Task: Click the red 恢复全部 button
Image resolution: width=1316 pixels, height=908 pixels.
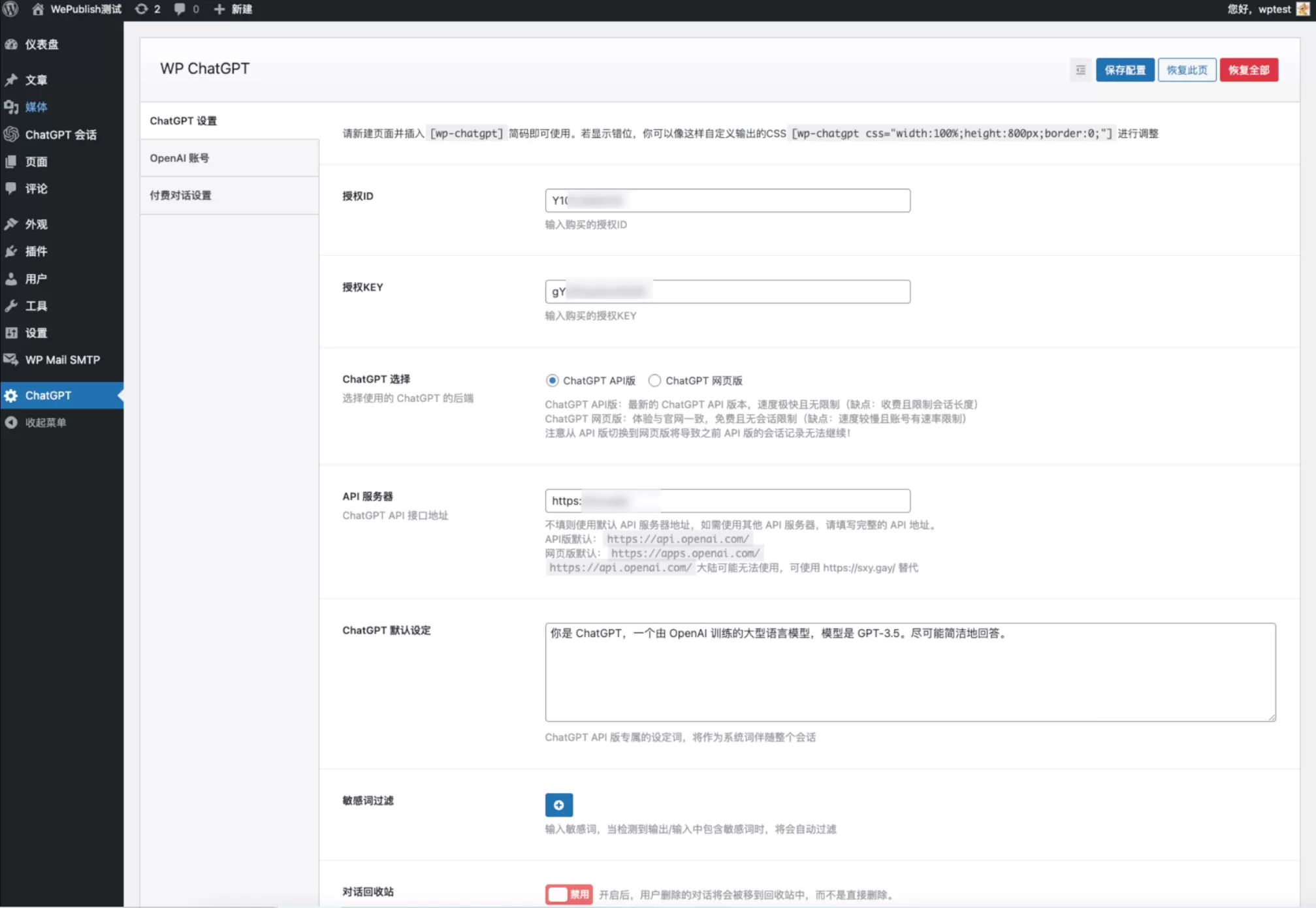Action: coord(1248,70)
